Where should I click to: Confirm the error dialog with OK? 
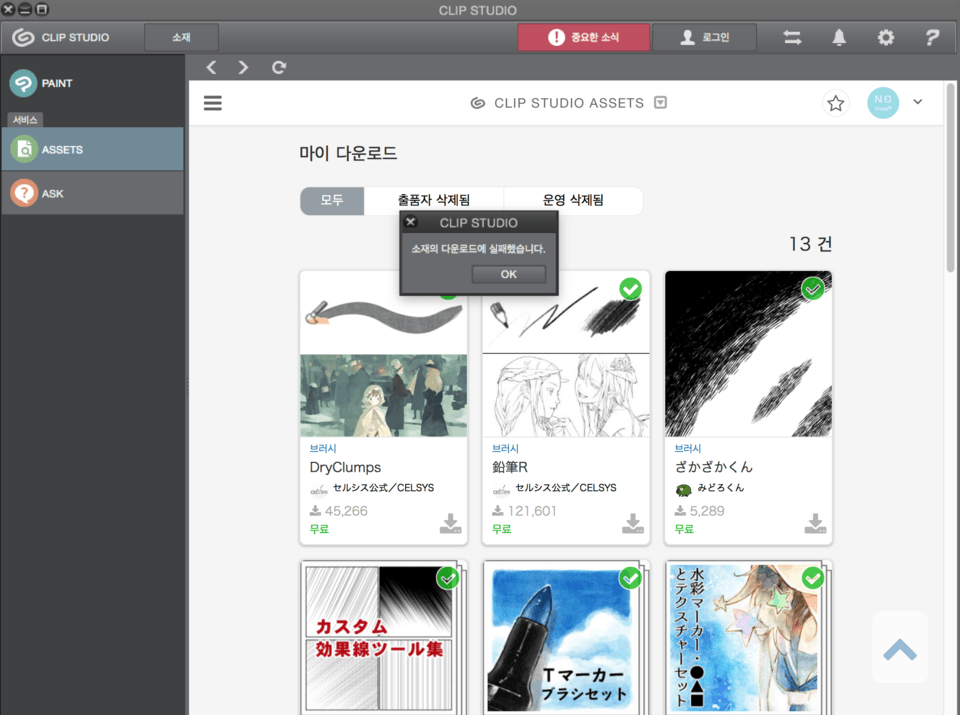click(508, 274)
